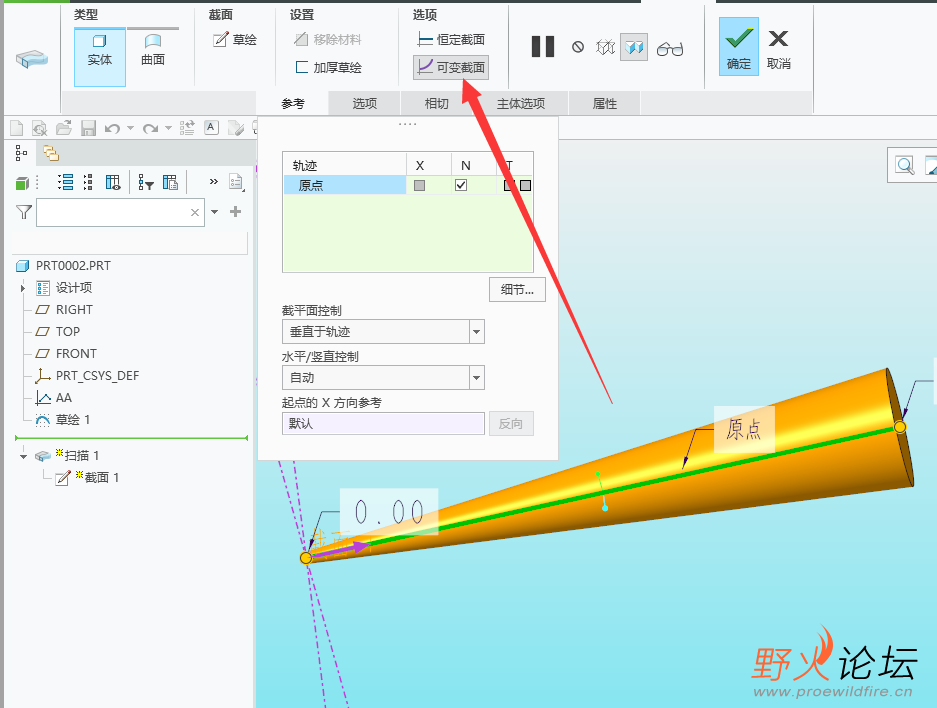Open the tree settings document icon

[236, 182]
